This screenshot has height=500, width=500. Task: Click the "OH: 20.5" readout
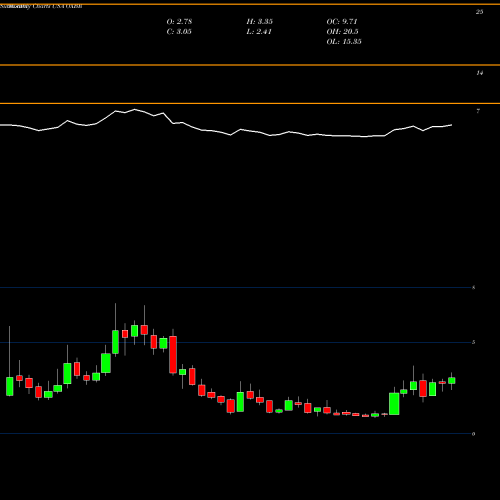coord(342,32)
